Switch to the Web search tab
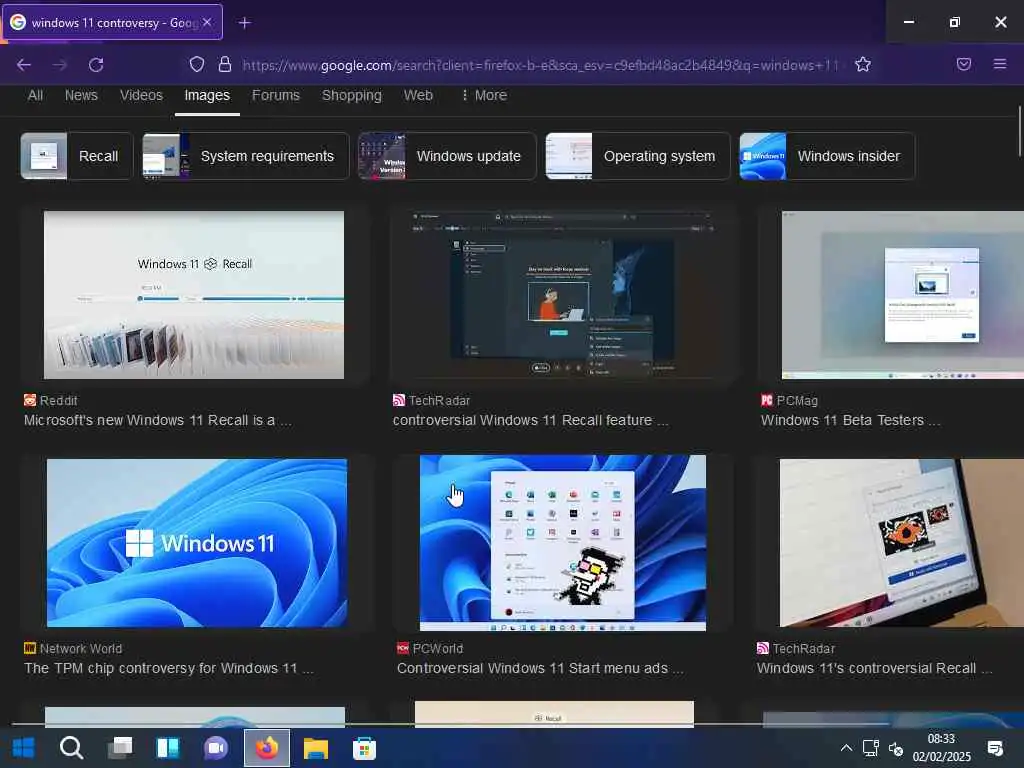The height and width of the screenshot is (768, 1024). pos(418,95)
